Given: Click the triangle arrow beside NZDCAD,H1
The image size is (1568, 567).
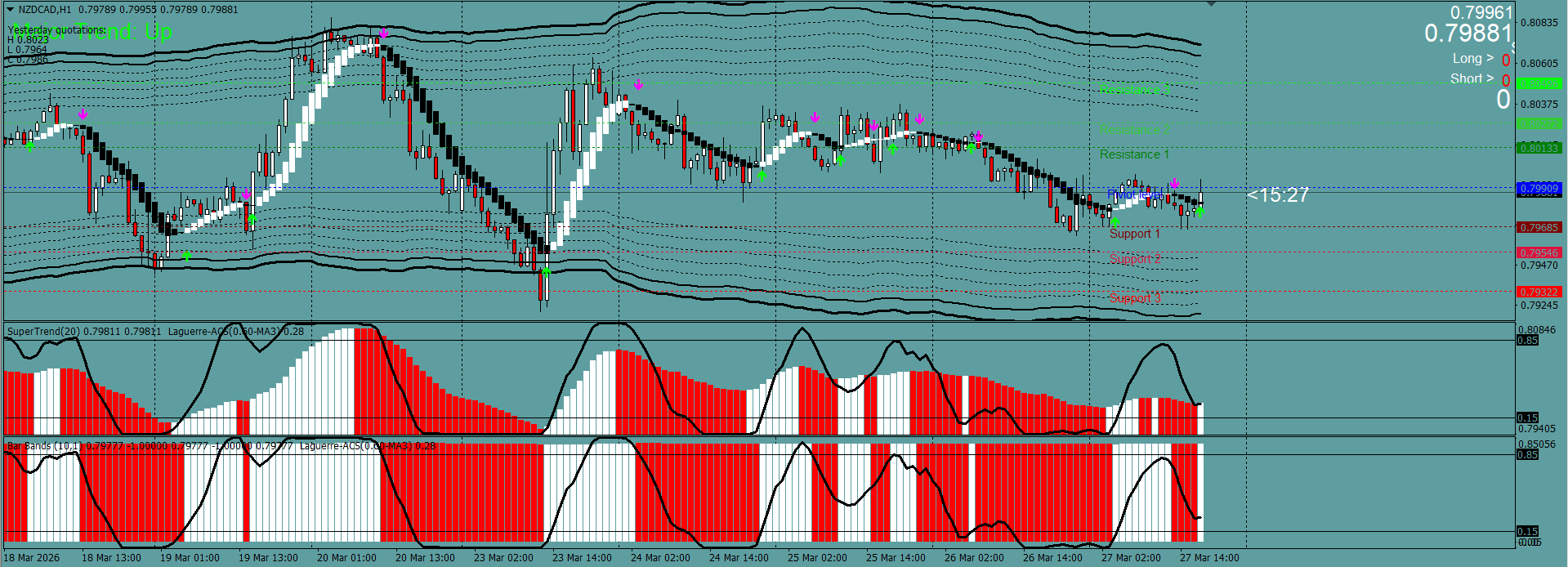Looking at the screenshot, I should click(11, 9).
